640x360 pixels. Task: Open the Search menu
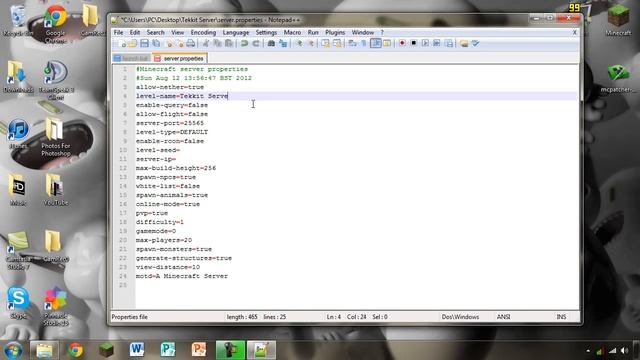[156, 32]
